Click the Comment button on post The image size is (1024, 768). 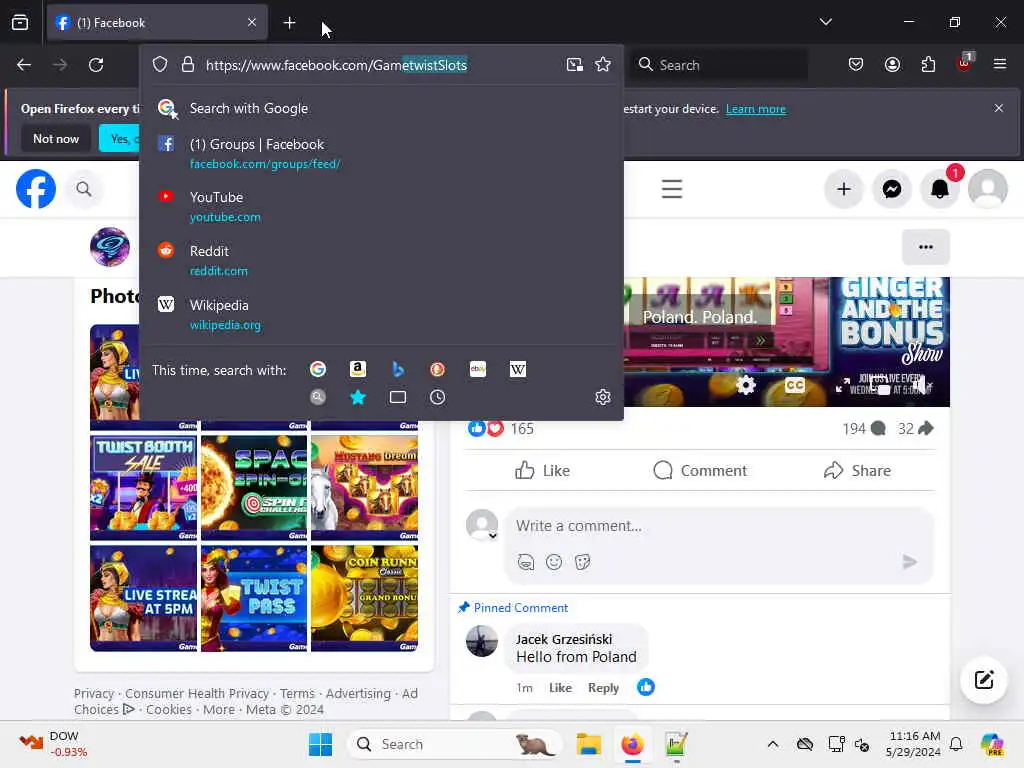700,470
